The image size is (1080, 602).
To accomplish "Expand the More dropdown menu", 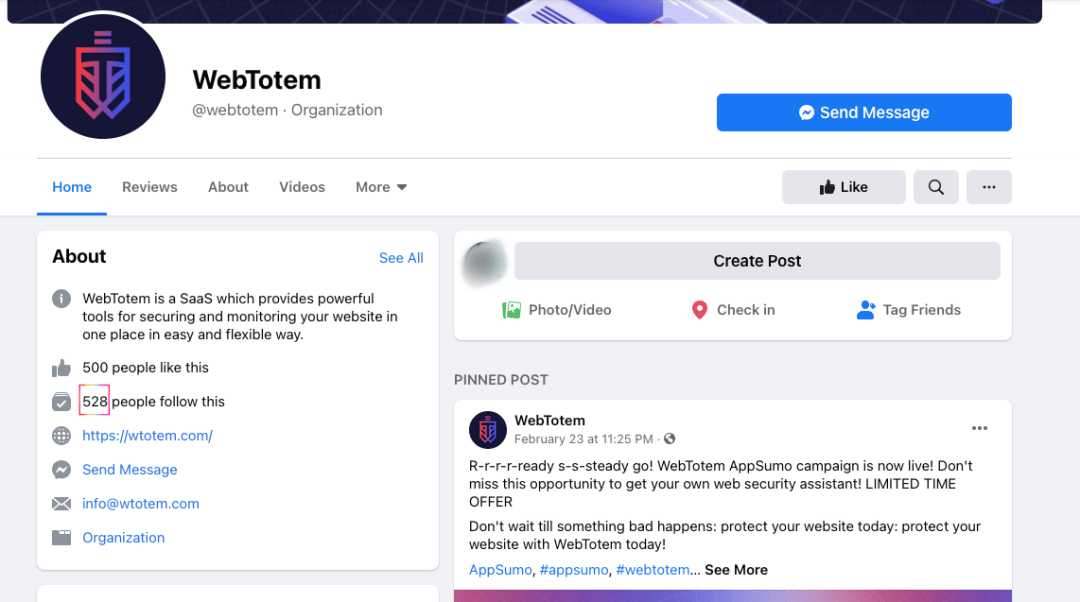I will click(x=381, y=187).
